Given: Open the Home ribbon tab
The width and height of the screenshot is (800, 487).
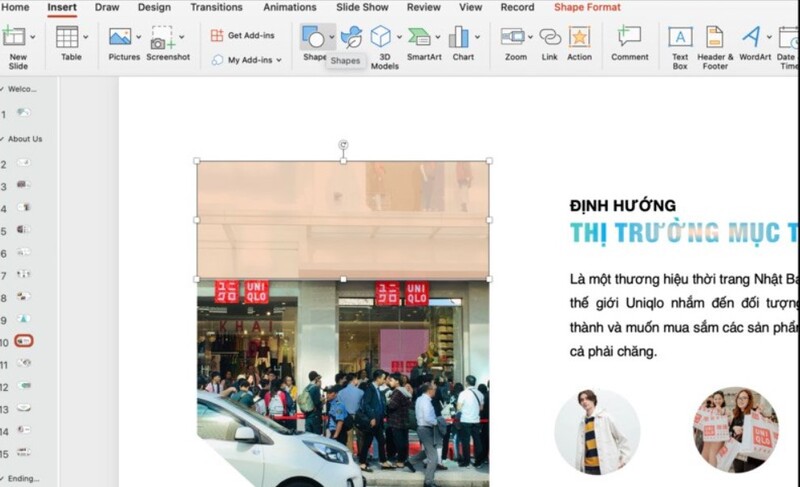Looking at the screenshot, I should [15, 7].
